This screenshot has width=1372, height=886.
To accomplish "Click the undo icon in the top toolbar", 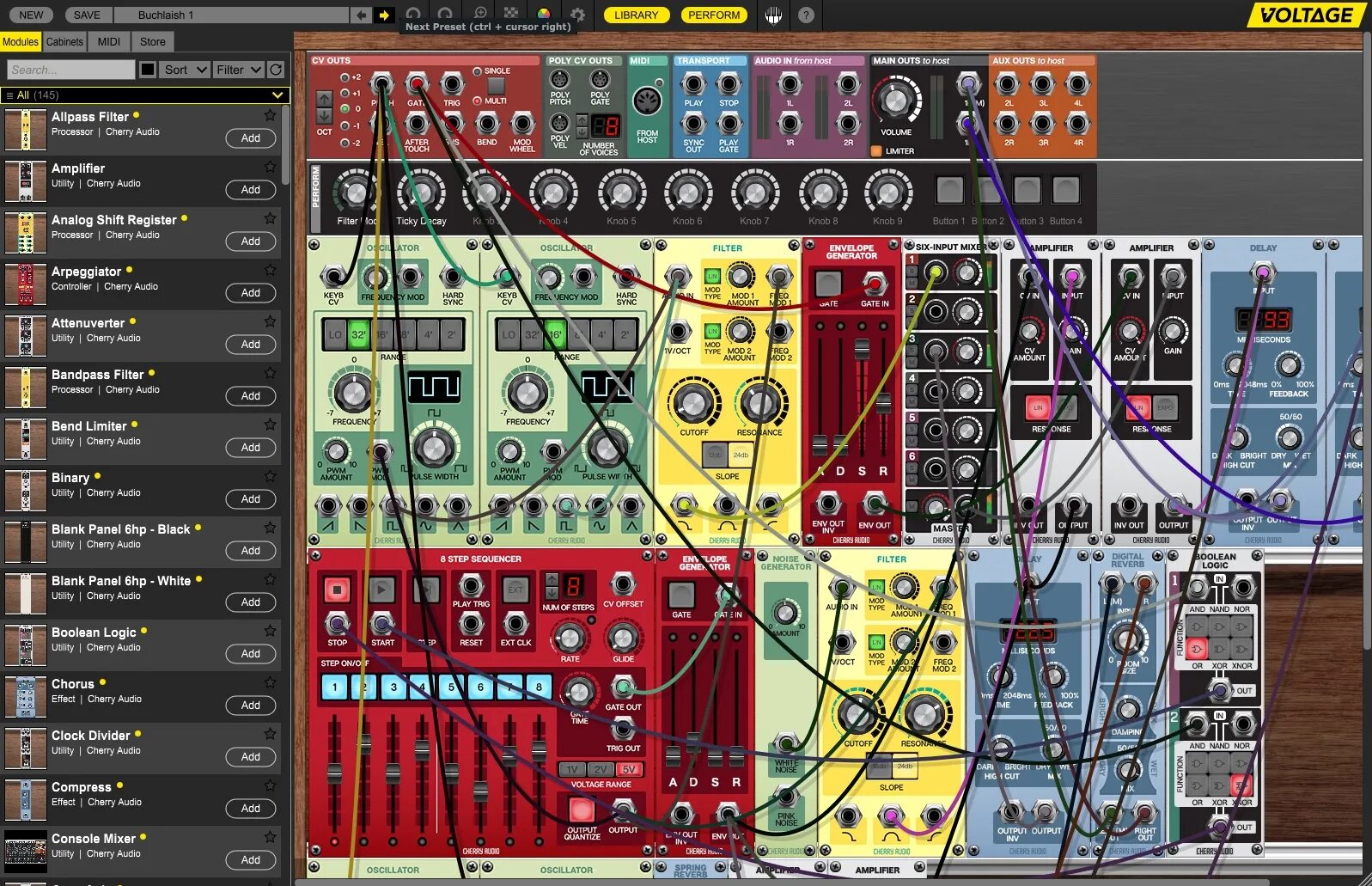I will 413,15.
